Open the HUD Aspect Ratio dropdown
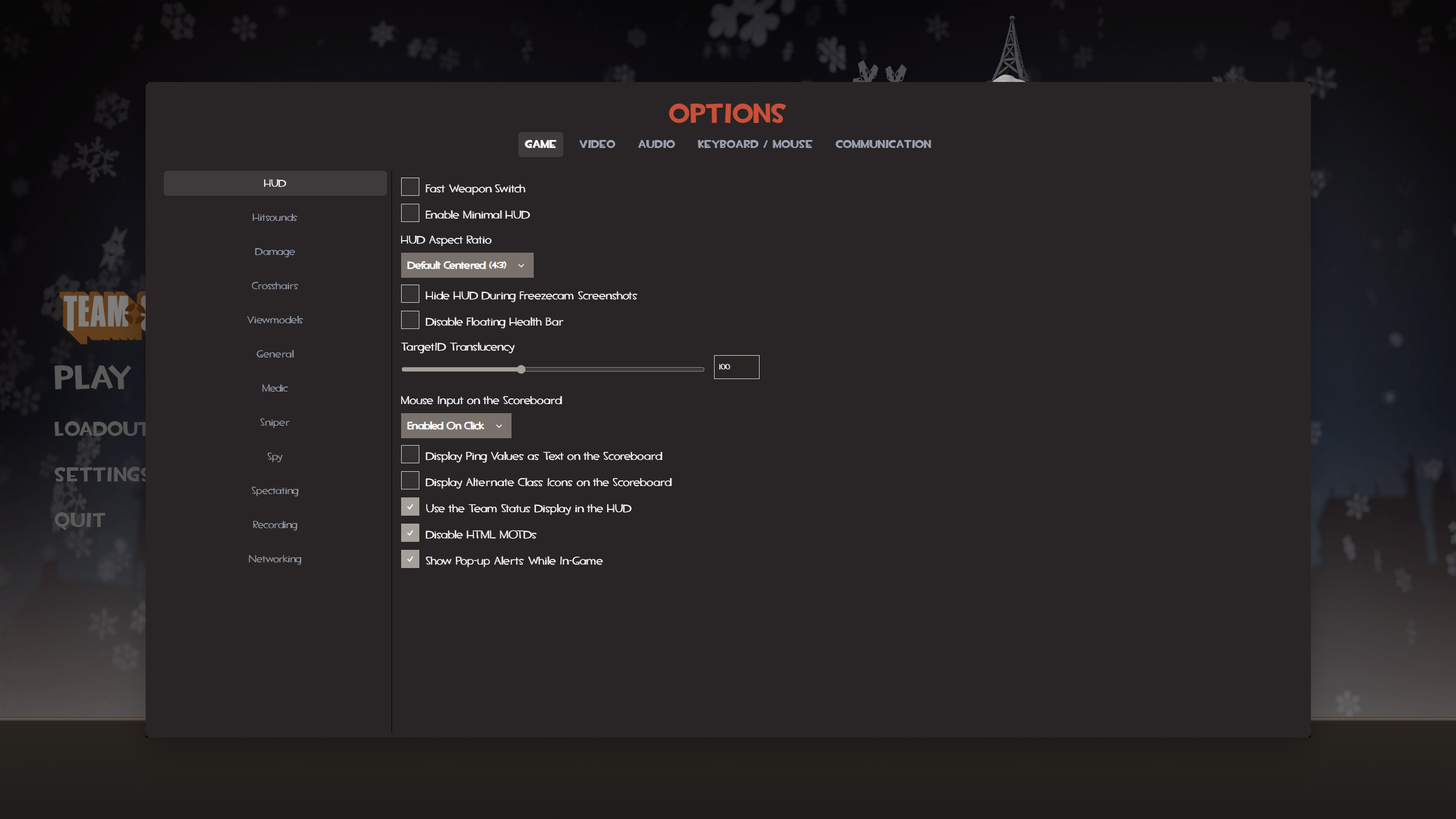Image resolution: width=1456 pixels, height=819 pixels. pos(467,265)
